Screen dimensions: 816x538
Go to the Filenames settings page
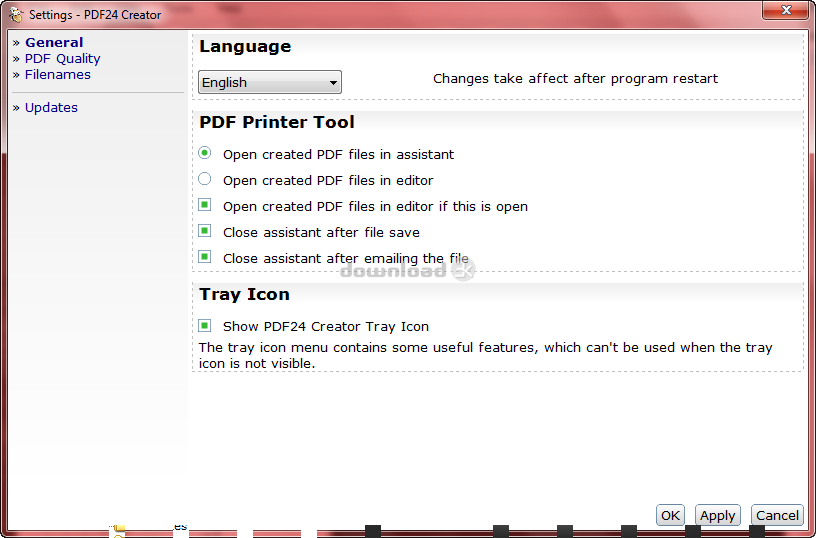[58, 75]
